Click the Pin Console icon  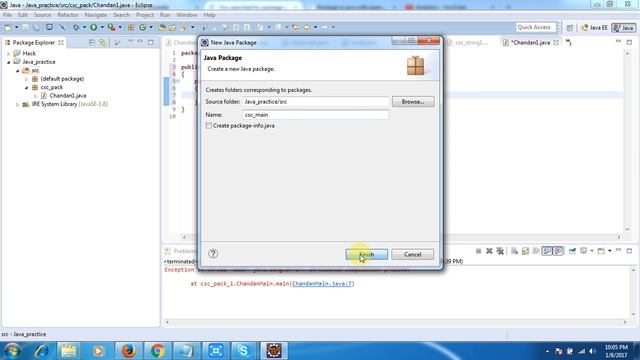[x=572, y=251]
